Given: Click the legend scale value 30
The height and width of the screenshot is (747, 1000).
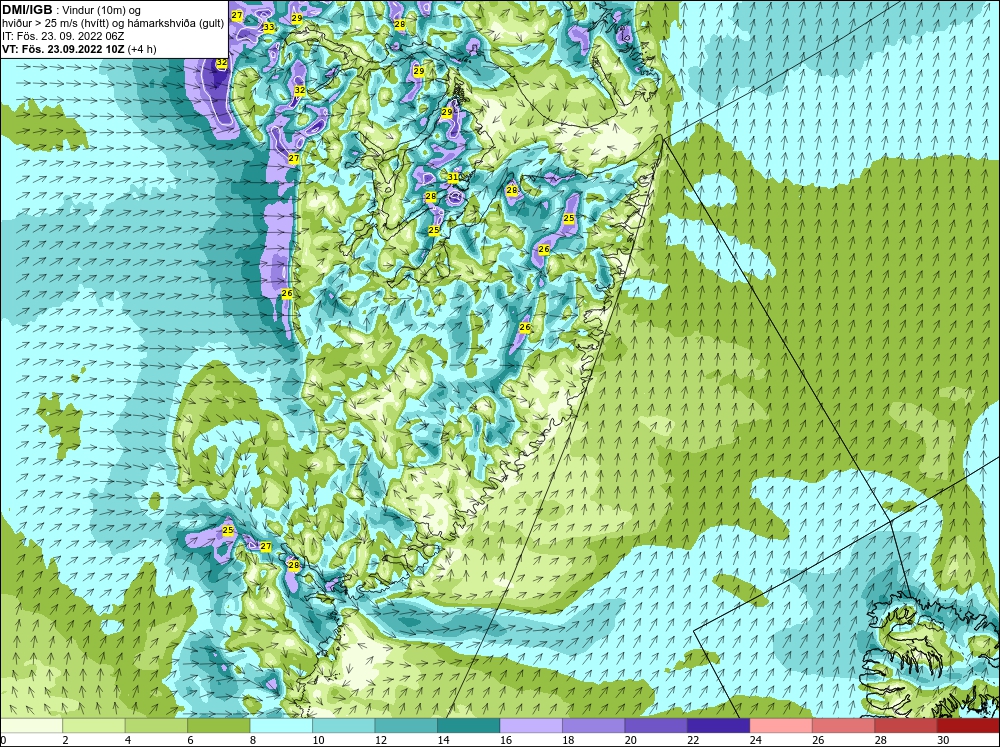Looking at the screenshot, I should 943,740.
